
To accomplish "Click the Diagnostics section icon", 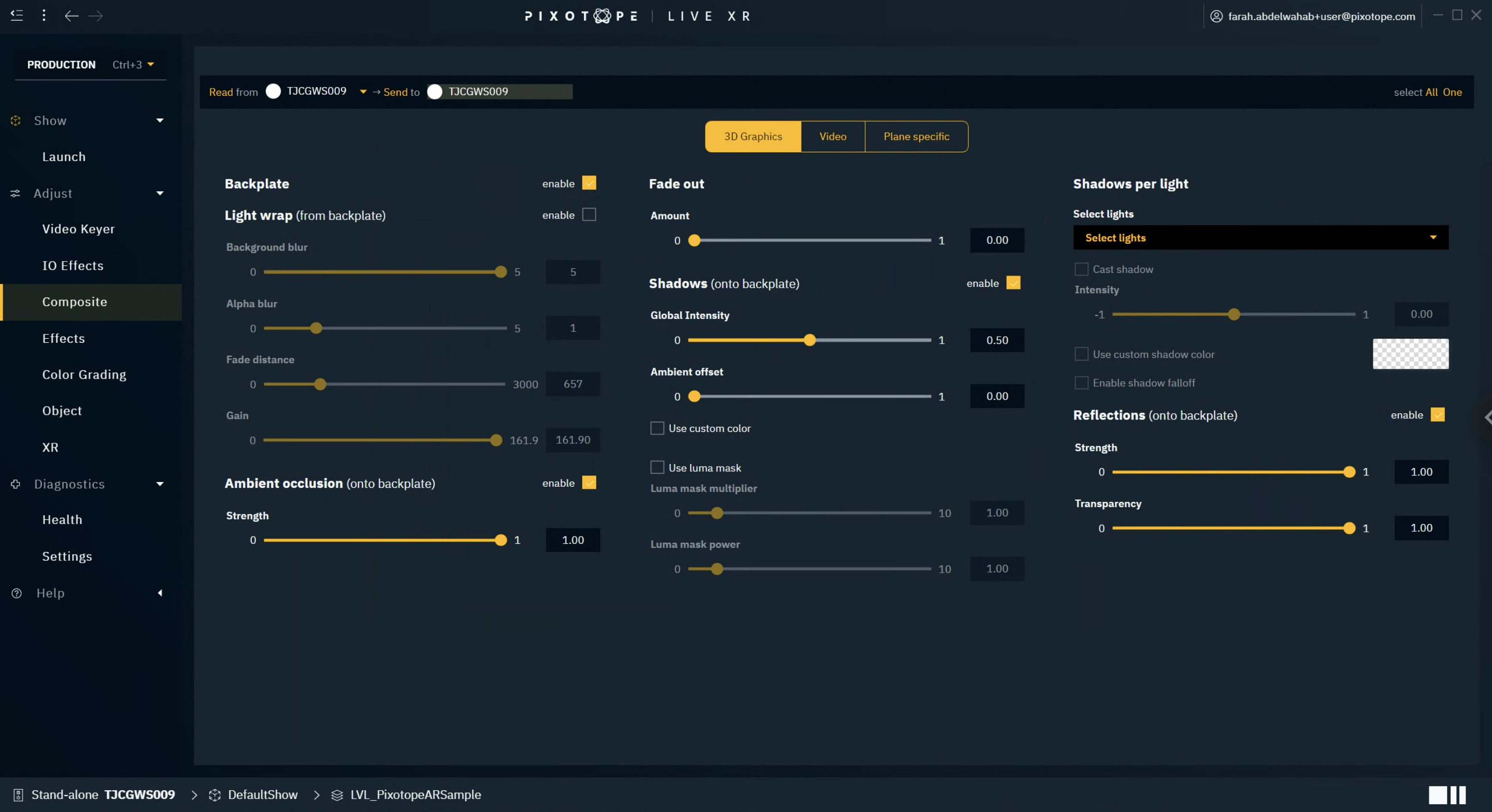I will (x=16, y=484).
